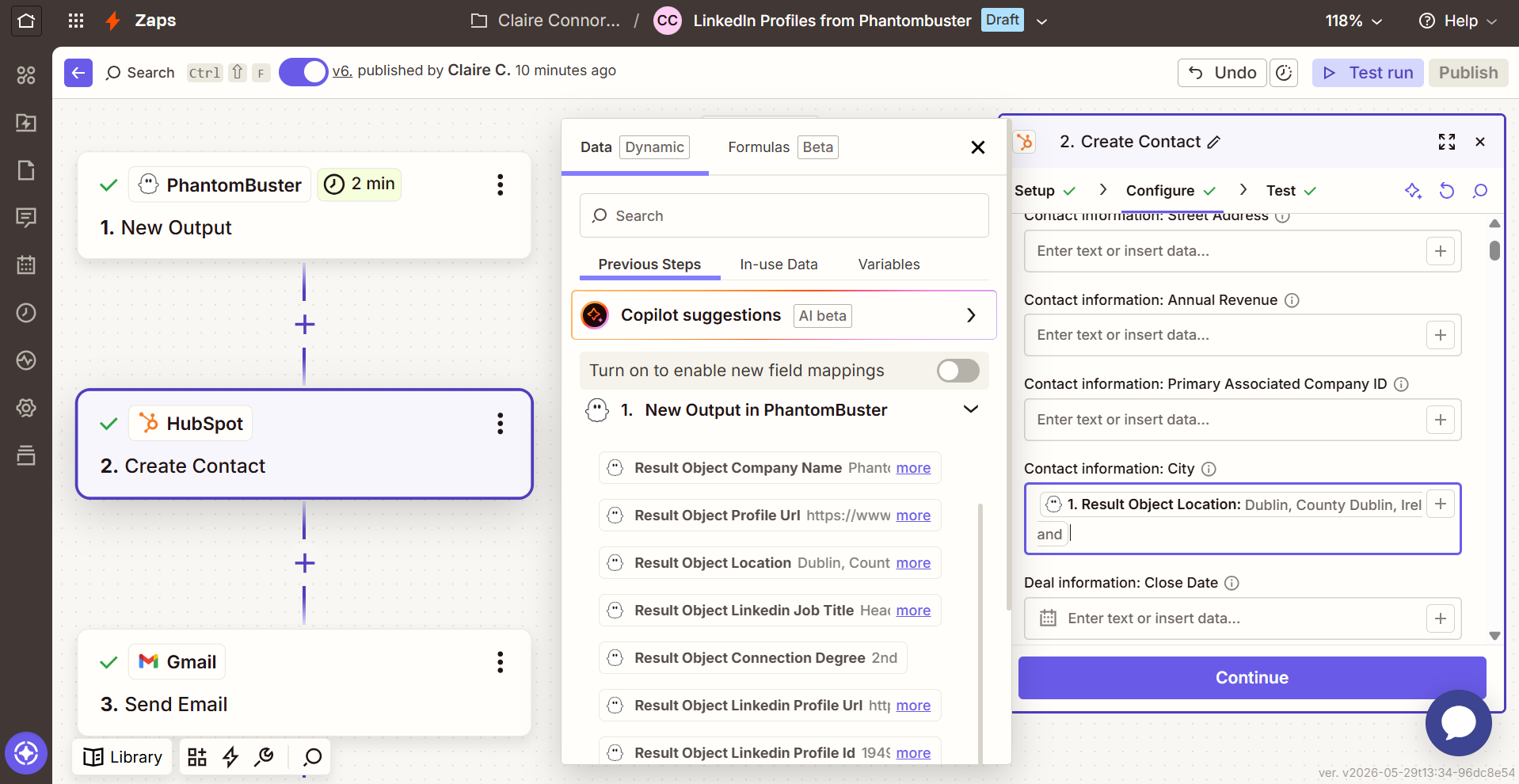Click the bottom toolbar search magnifier
The width and height of the screenshot is (1519, 784).
click(x=313, y=757)
